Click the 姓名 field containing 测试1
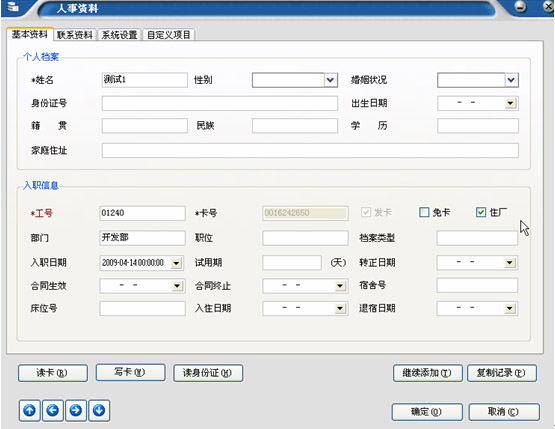This screenshot has height=429, width=555. [145, 80]
